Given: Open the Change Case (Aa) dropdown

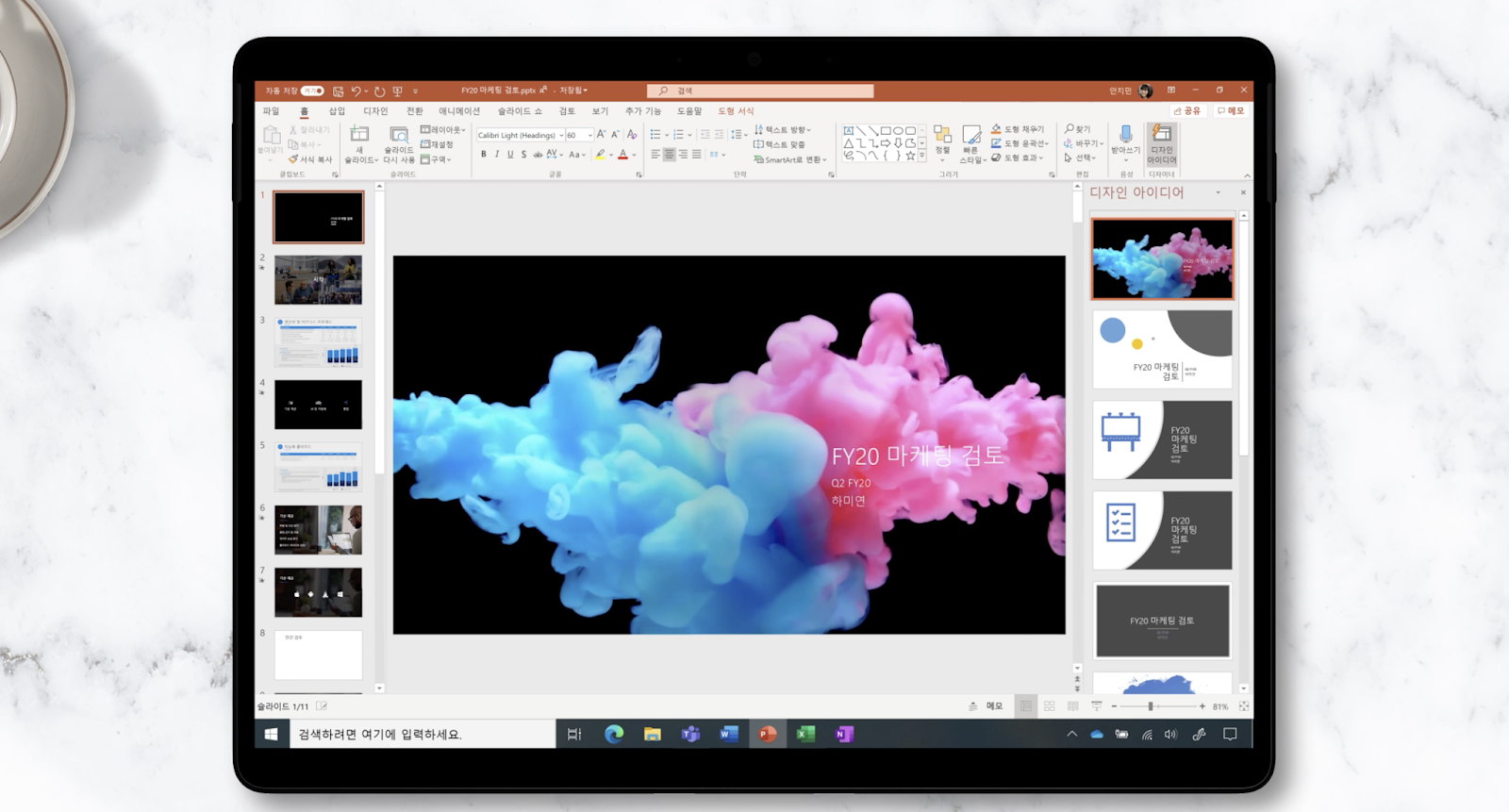Looking at the screenshot, I should [x=576, y=155].
